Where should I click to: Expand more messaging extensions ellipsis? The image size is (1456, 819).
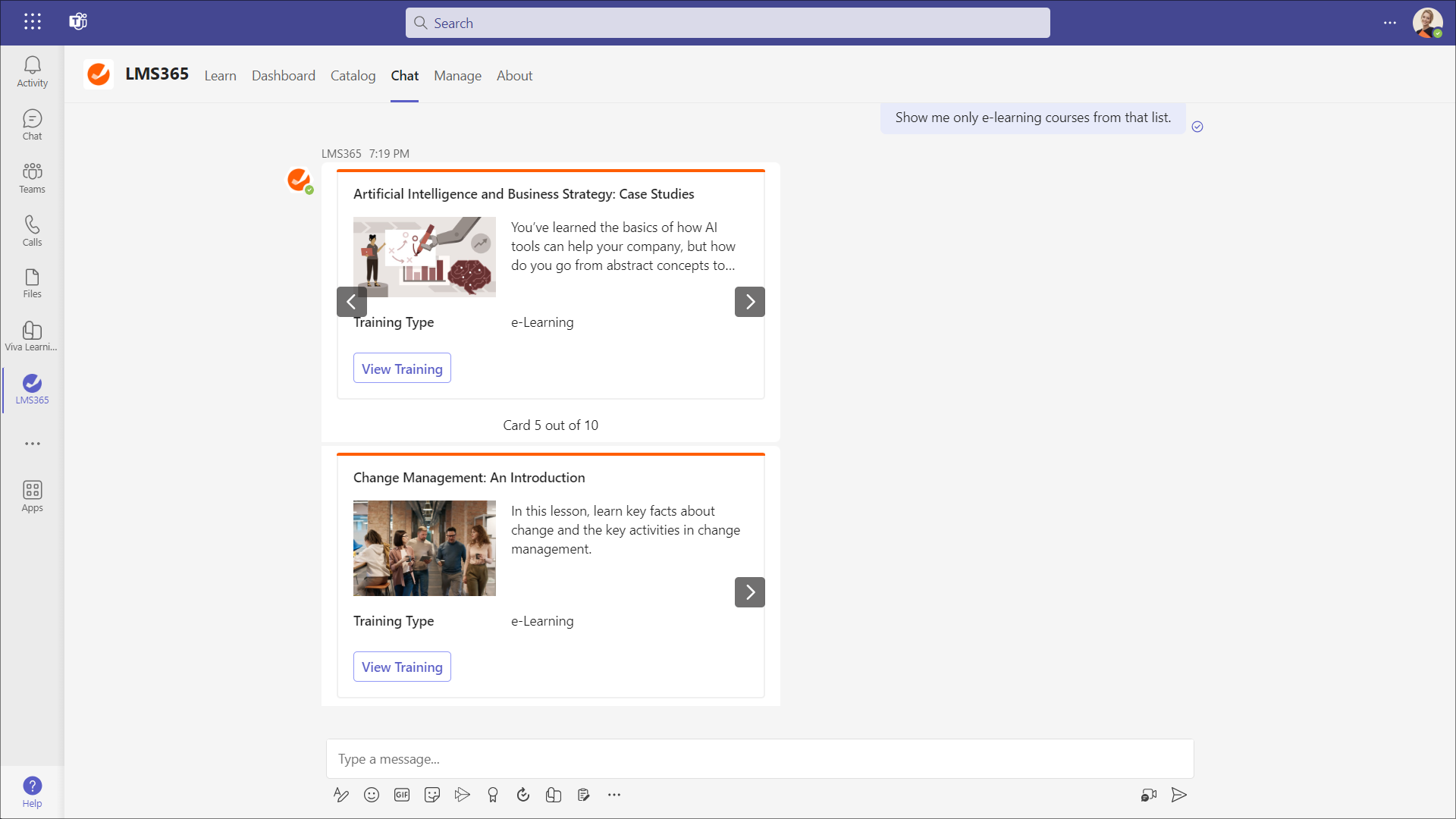pyautogui.click(x=614, y=795)
